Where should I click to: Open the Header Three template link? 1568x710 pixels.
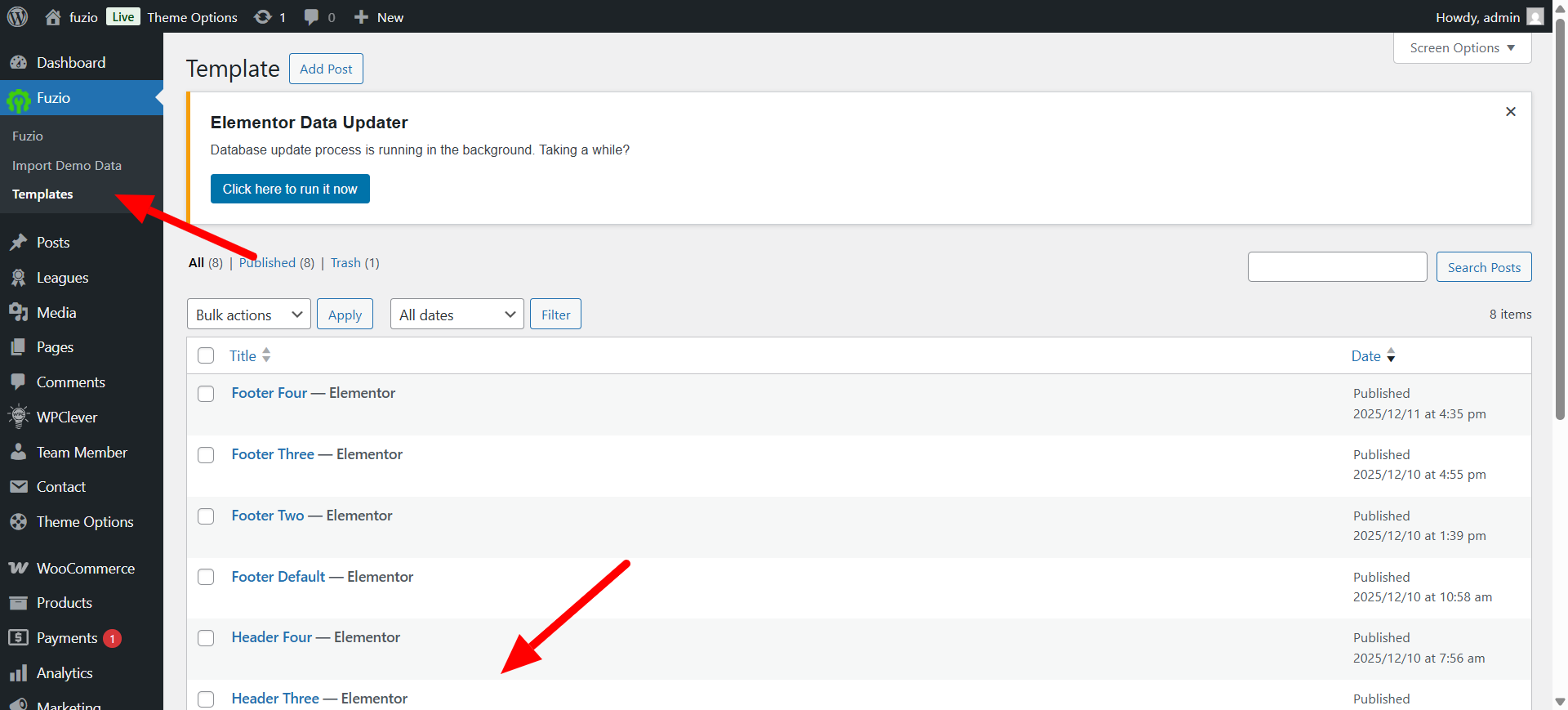(275, 699)
